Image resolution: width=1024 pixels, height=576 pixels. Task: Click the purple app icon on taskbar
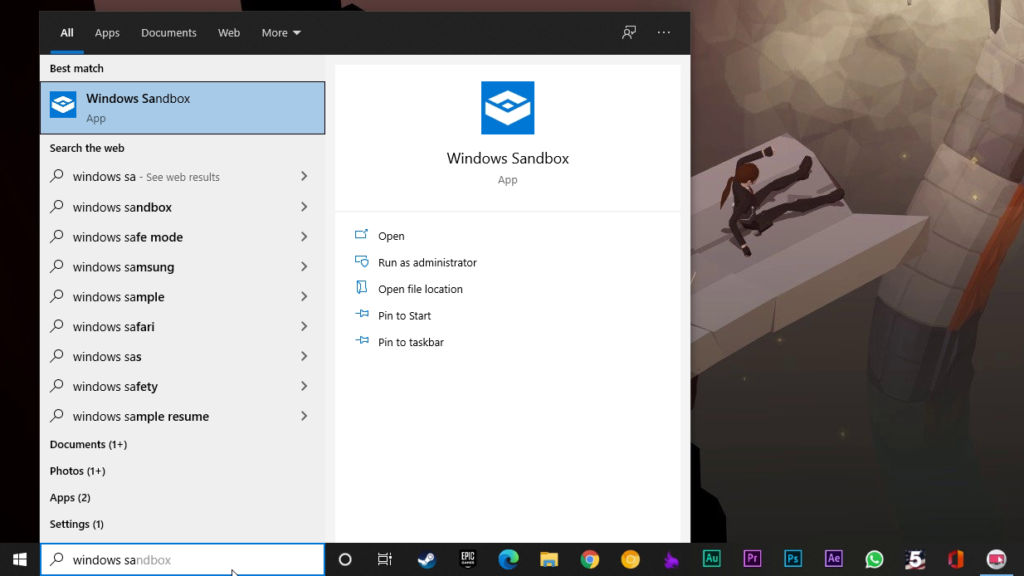click(x=671, y=560)
